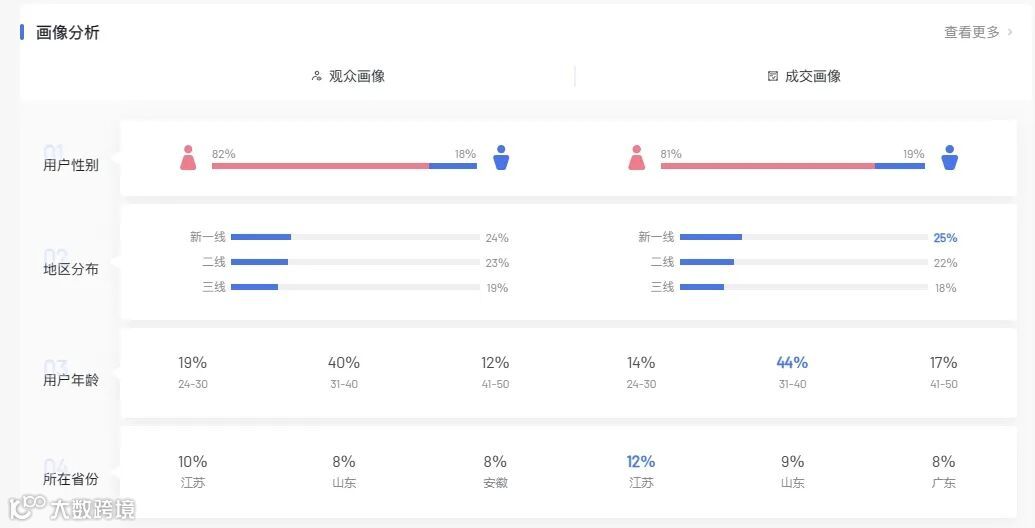Click the transaction portrait icon
This screenshot has width=1035, height=528.
click(x=772, y=76)
